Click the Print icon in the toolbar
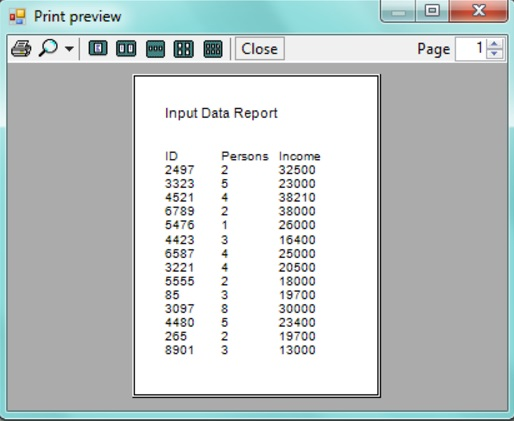 pyautogui.click(x=21, y=49)
